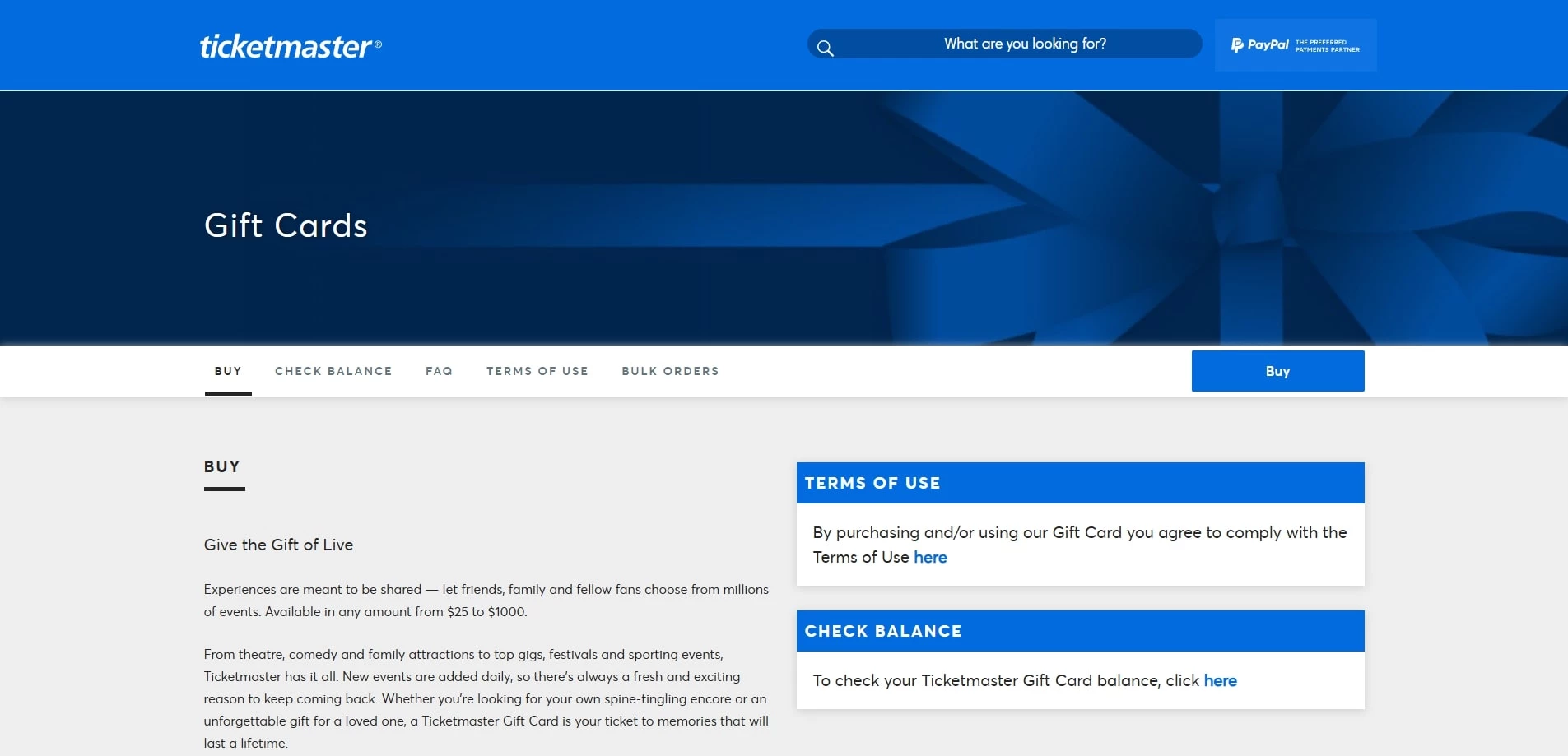This screenshot has width=1568, height=756.
Task: Click the paragraph starting 'From theatre, comedy'
Action: point(486,698)
